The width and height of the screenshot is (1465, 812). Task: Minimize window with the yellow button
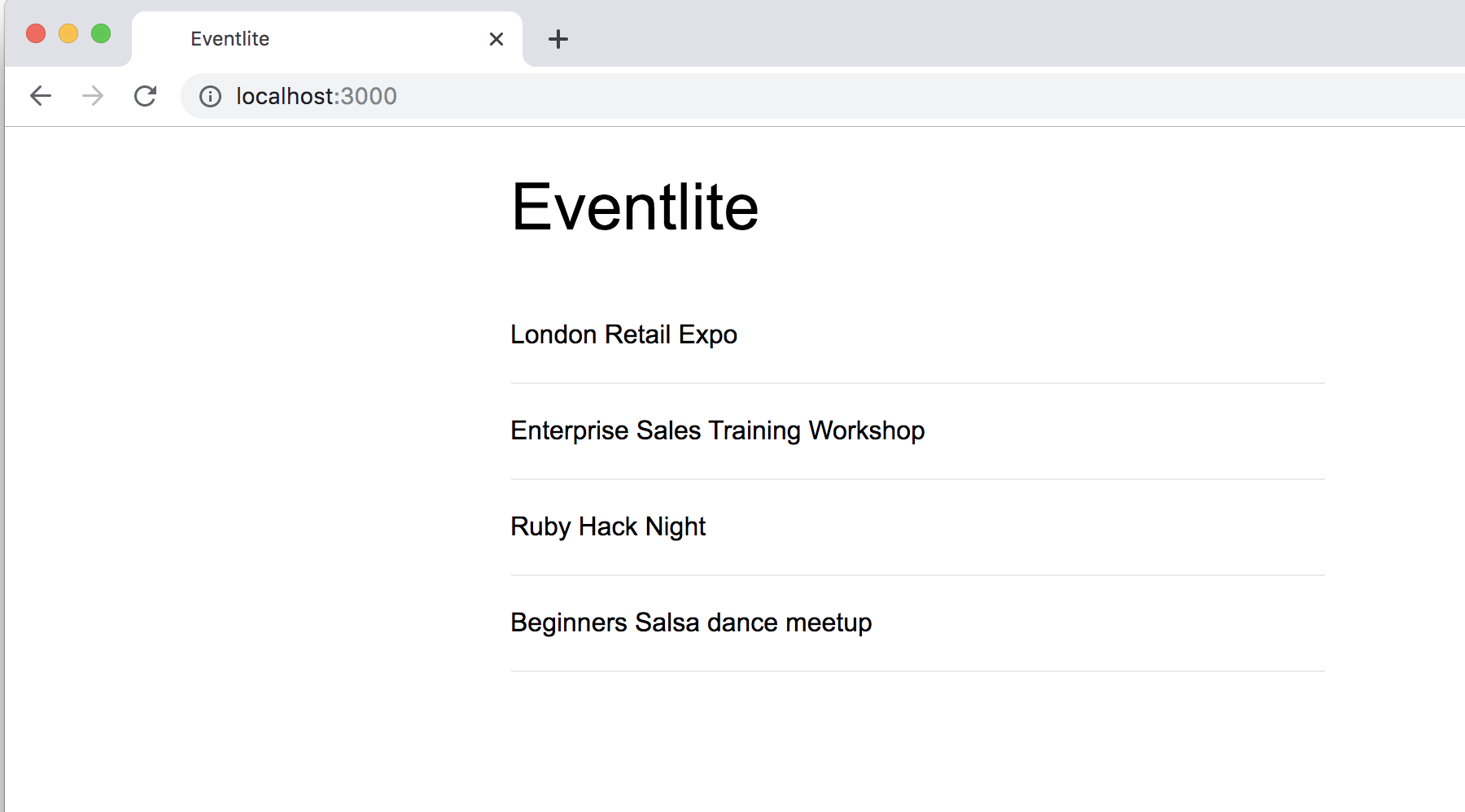pyautogui.click(x=68, y=33)
